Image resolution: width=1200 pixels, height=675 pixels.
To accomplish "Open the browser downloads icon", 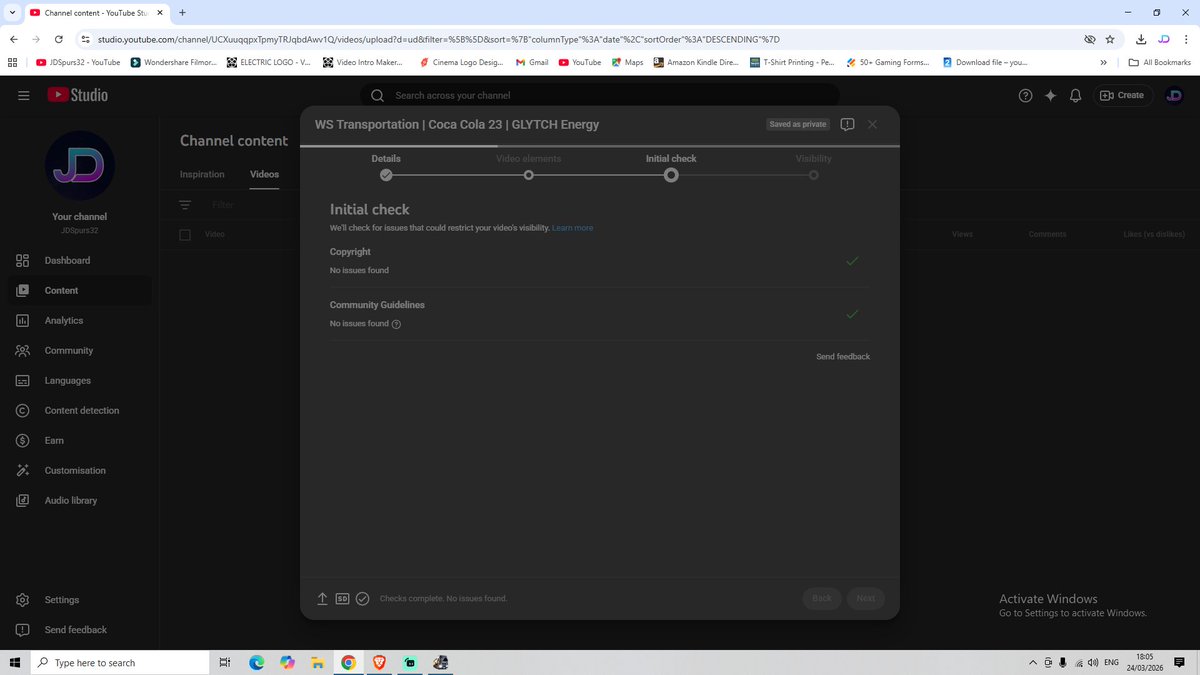I will 1141,39.
